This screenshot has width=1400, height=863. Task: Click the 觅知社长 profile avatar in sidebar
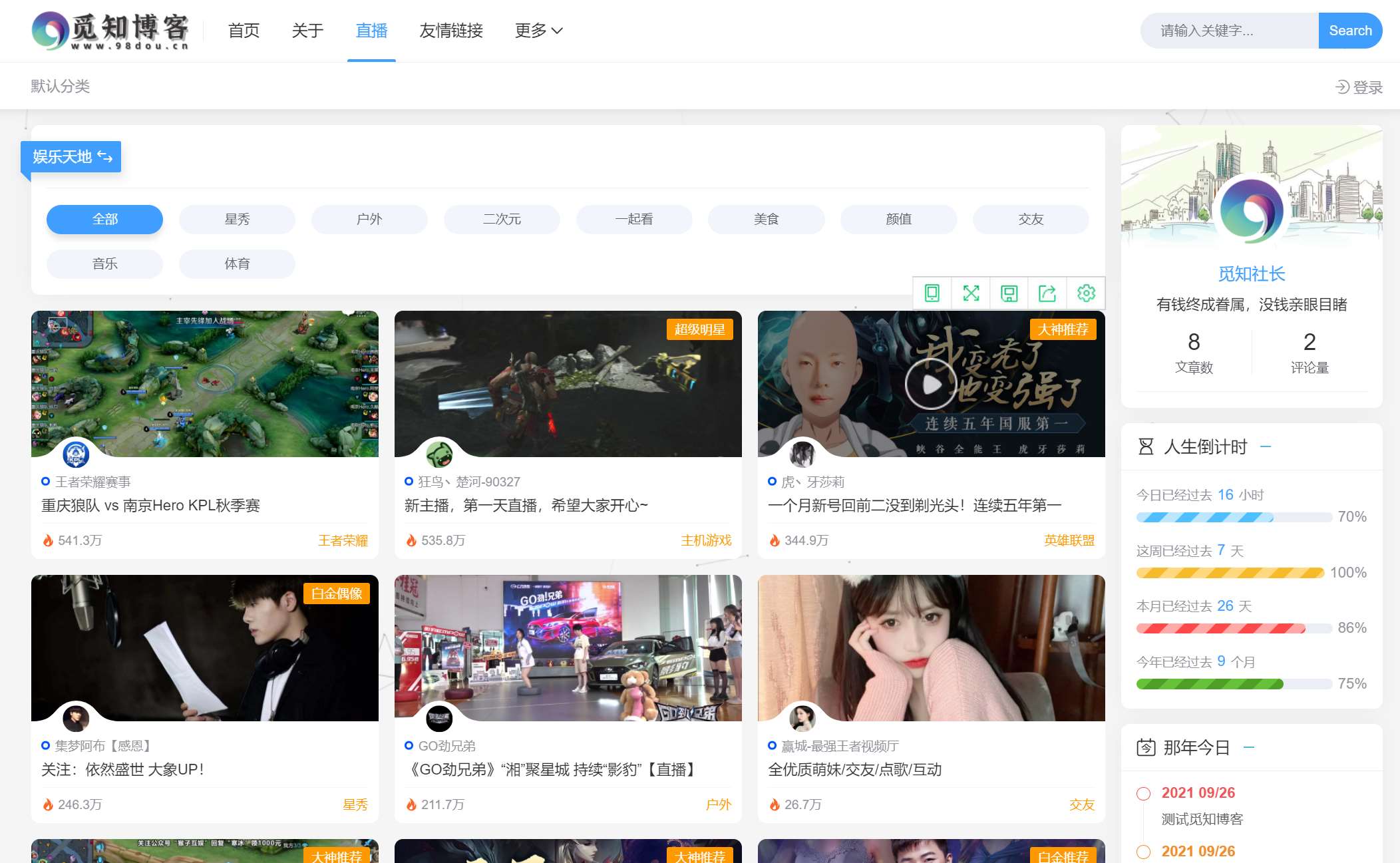tap(1252, 211)
